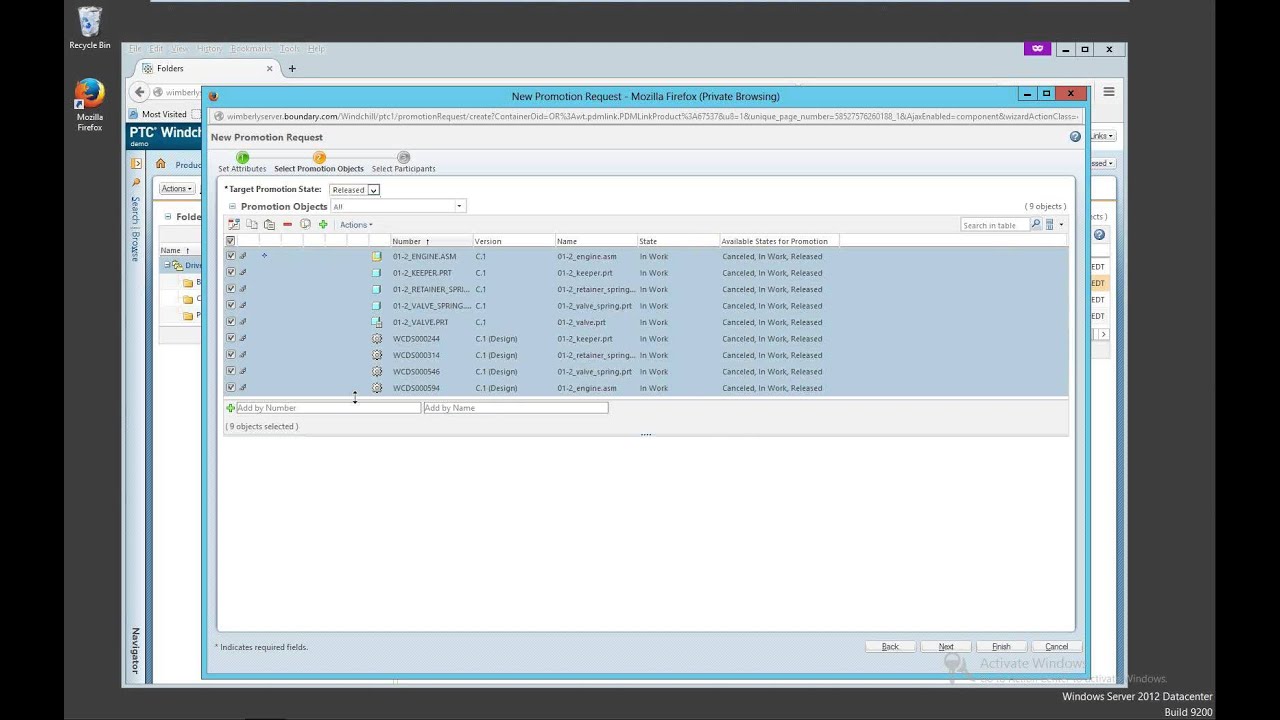
Task: Uncheck the WCDS000314 row checkbox
Action: (231, 355)
